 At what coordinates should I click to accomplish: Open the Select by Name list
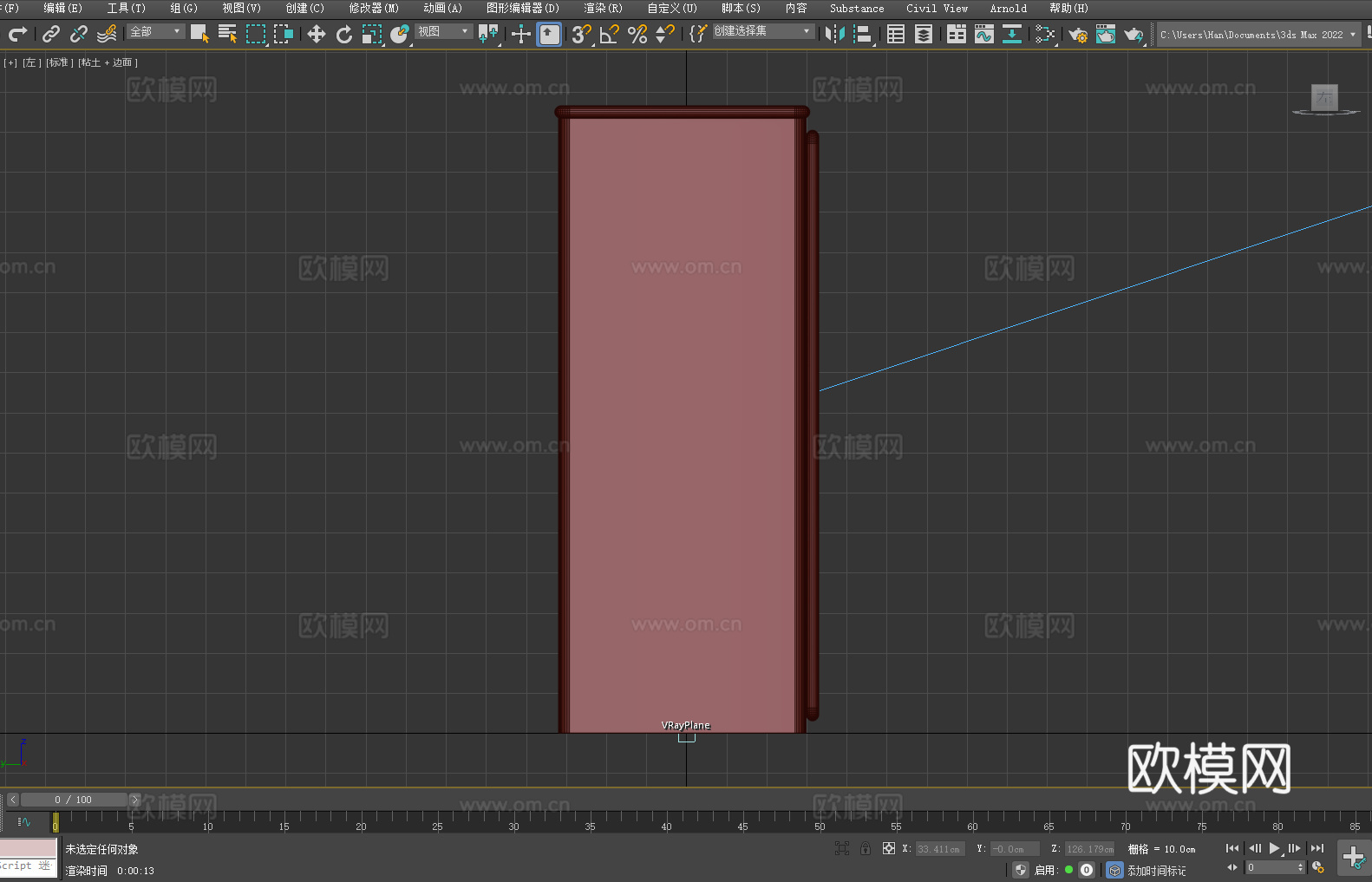227,34
